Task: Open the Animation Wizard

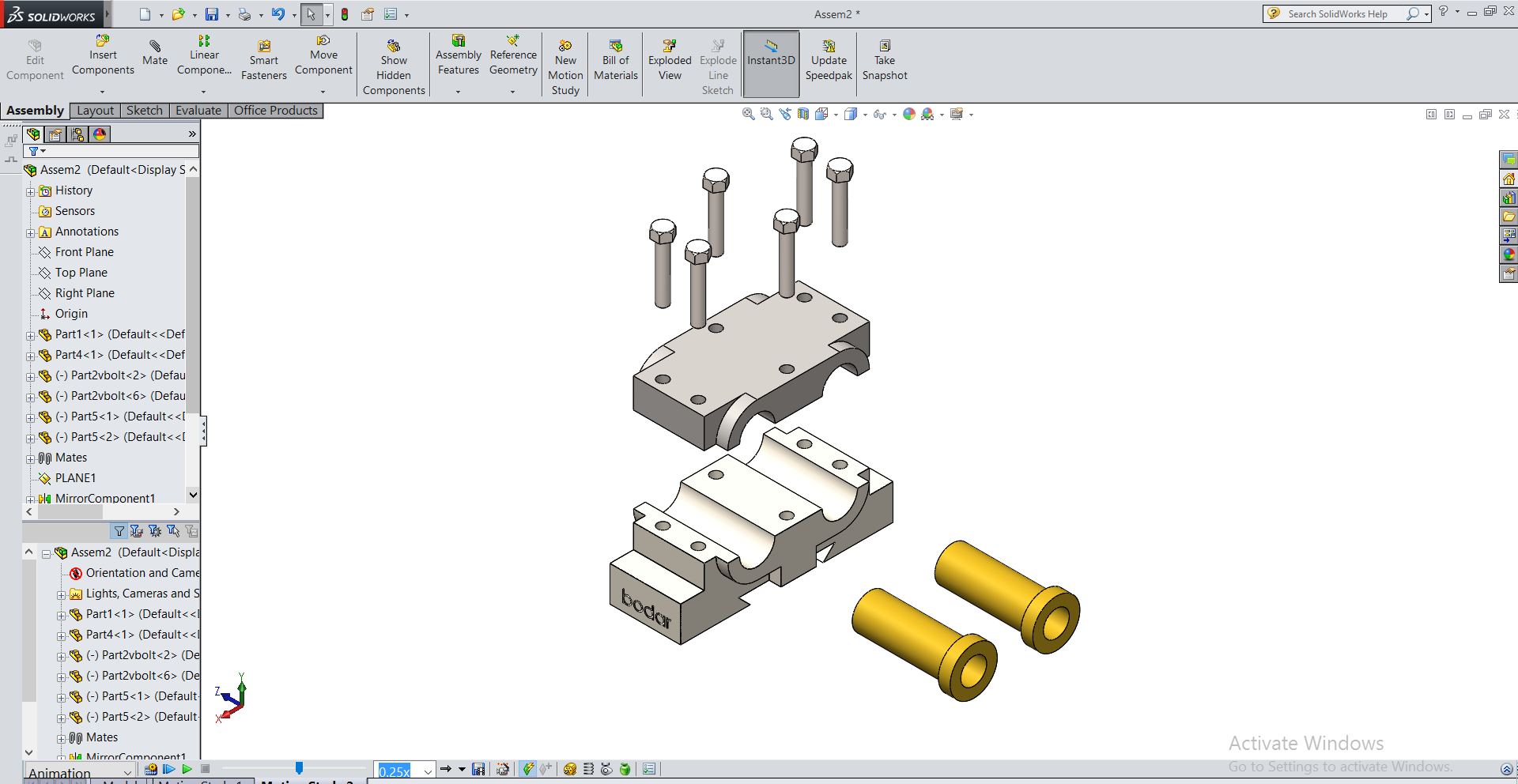Action: (x=503, y=769)
